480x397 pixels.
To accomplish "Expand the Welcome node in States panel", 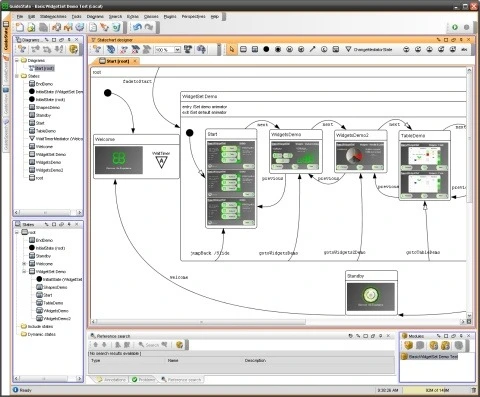I will (24, 264).
